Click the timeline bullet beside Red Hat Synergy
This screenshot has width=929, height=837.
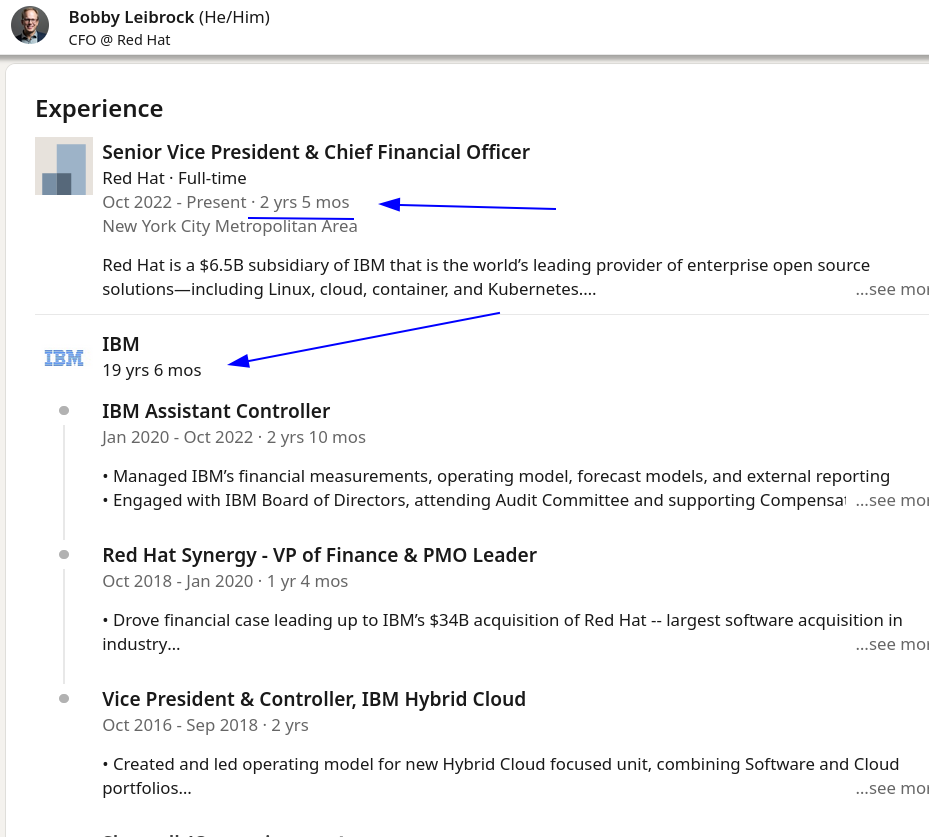64,554
